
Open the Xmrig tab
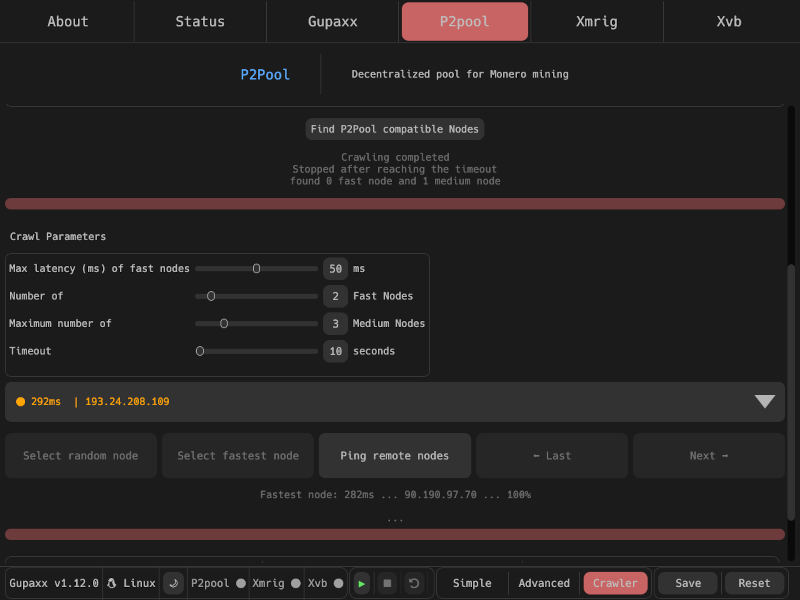[x=597, y=21]
